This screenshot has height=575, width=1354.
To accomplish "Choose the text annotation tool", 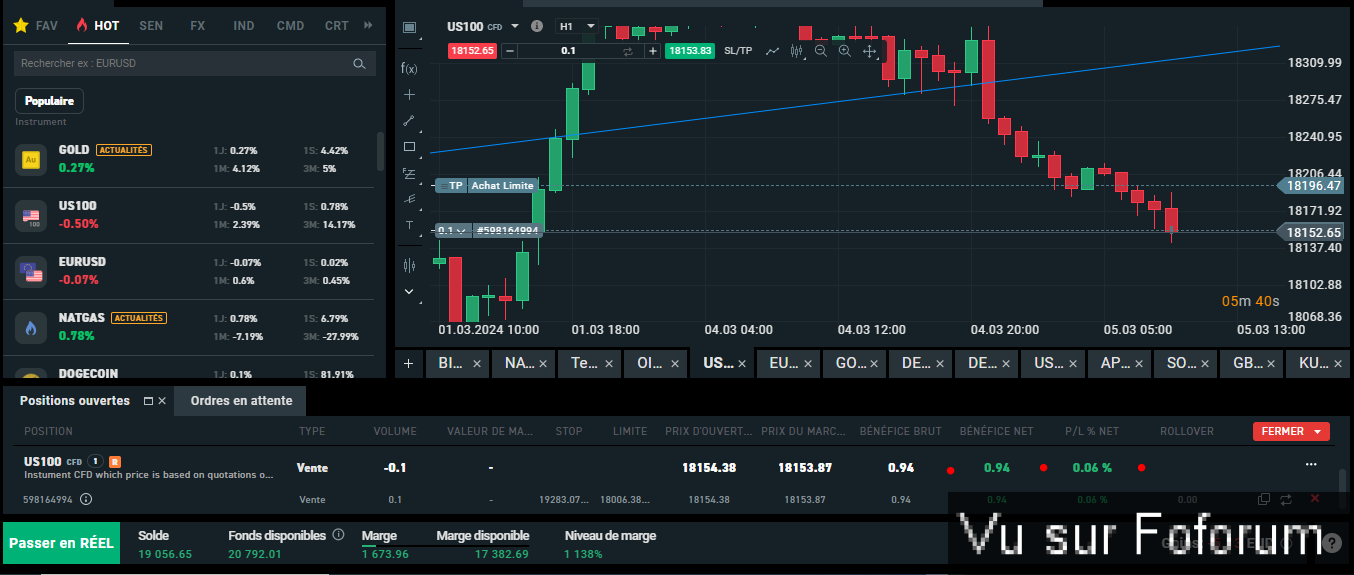I will point(409,226).
